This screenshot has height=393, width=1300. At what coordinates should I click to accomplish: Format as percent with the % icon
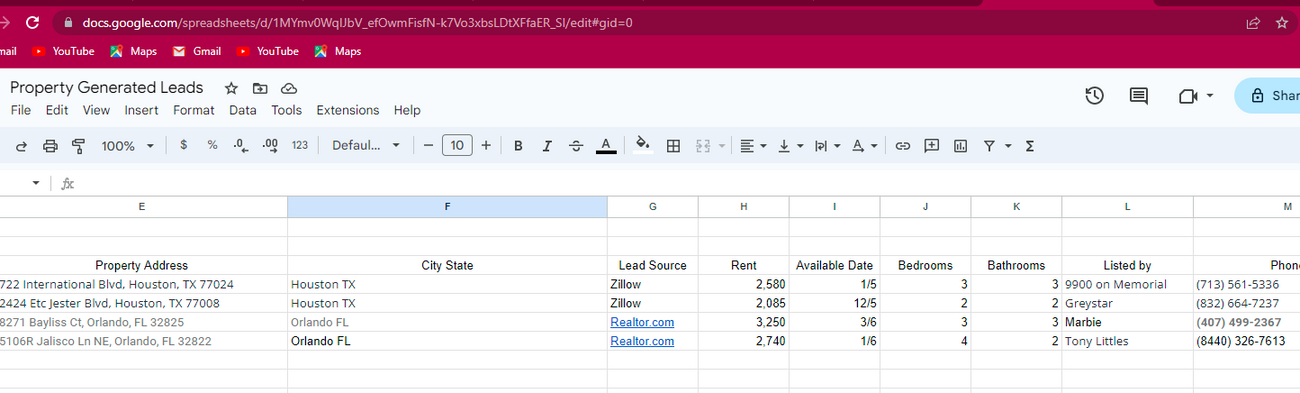pos(212,145)
